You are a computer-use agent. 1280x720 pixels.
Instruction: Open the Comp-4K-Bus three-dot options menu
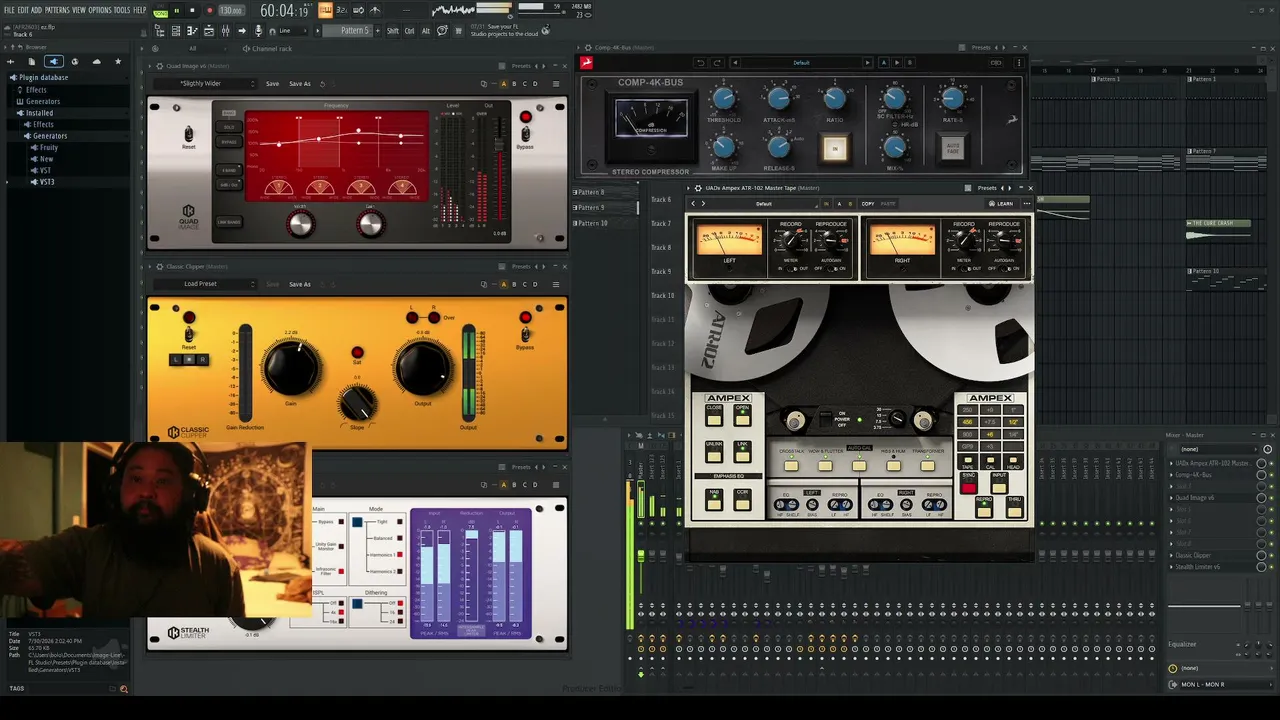[1019, 63]
